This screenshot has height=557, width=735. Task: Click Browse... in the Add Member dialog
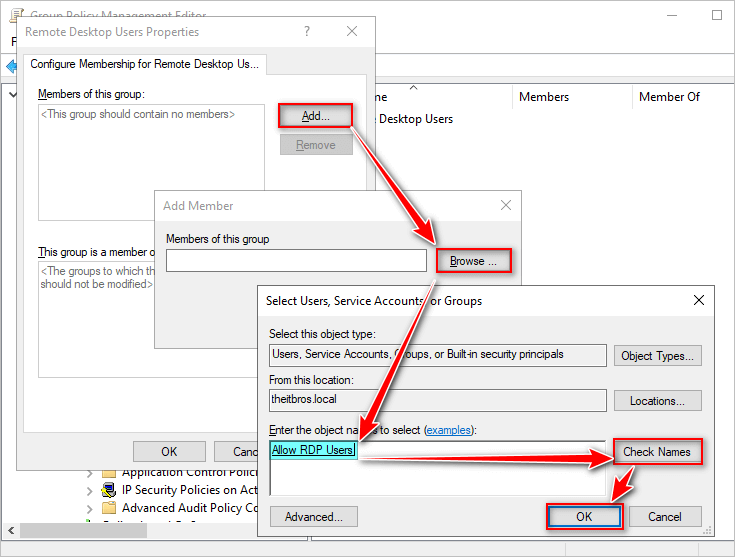click(473, 261)
